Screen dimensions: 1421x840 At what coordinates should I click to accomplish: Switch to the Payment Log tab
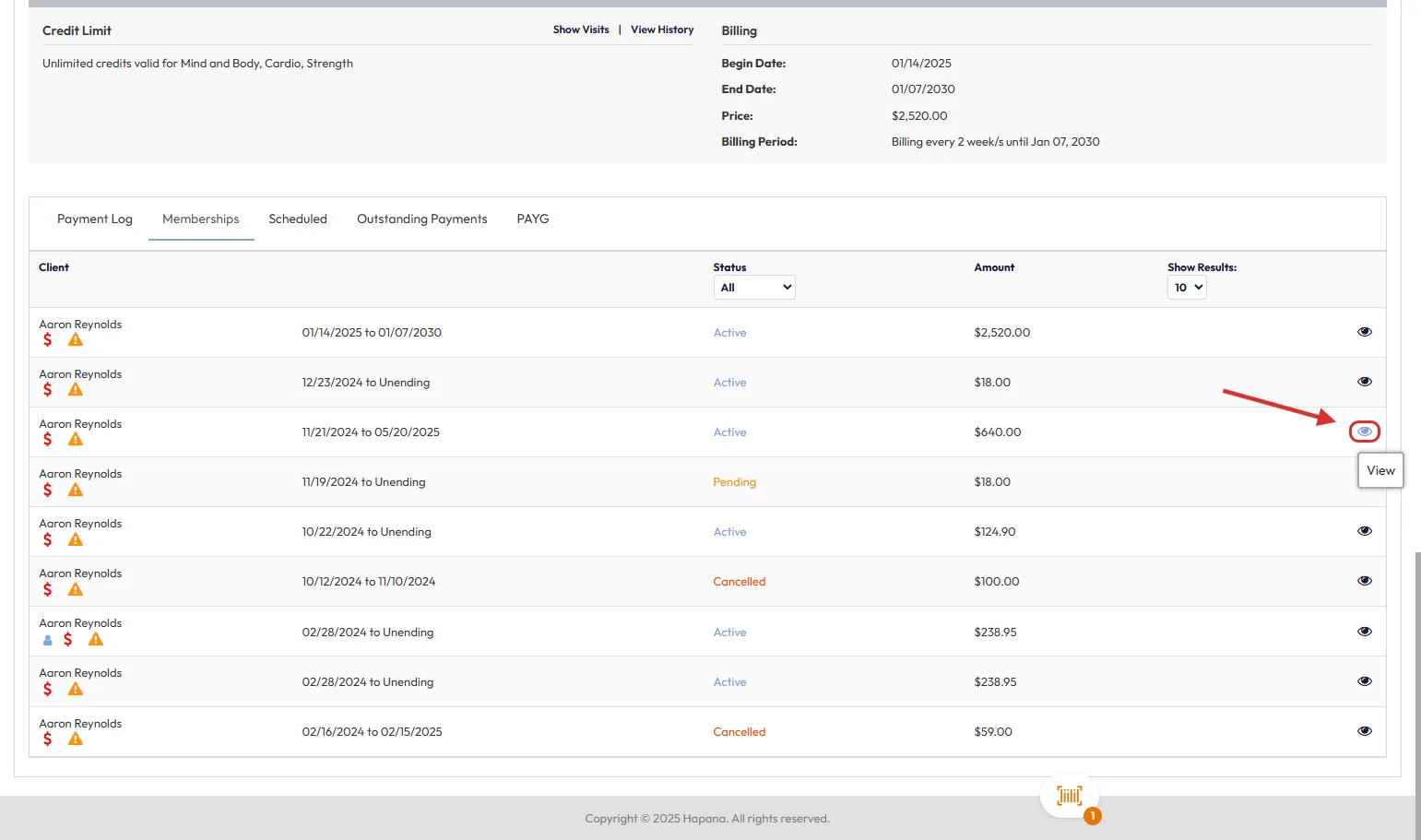coord(95,219)
